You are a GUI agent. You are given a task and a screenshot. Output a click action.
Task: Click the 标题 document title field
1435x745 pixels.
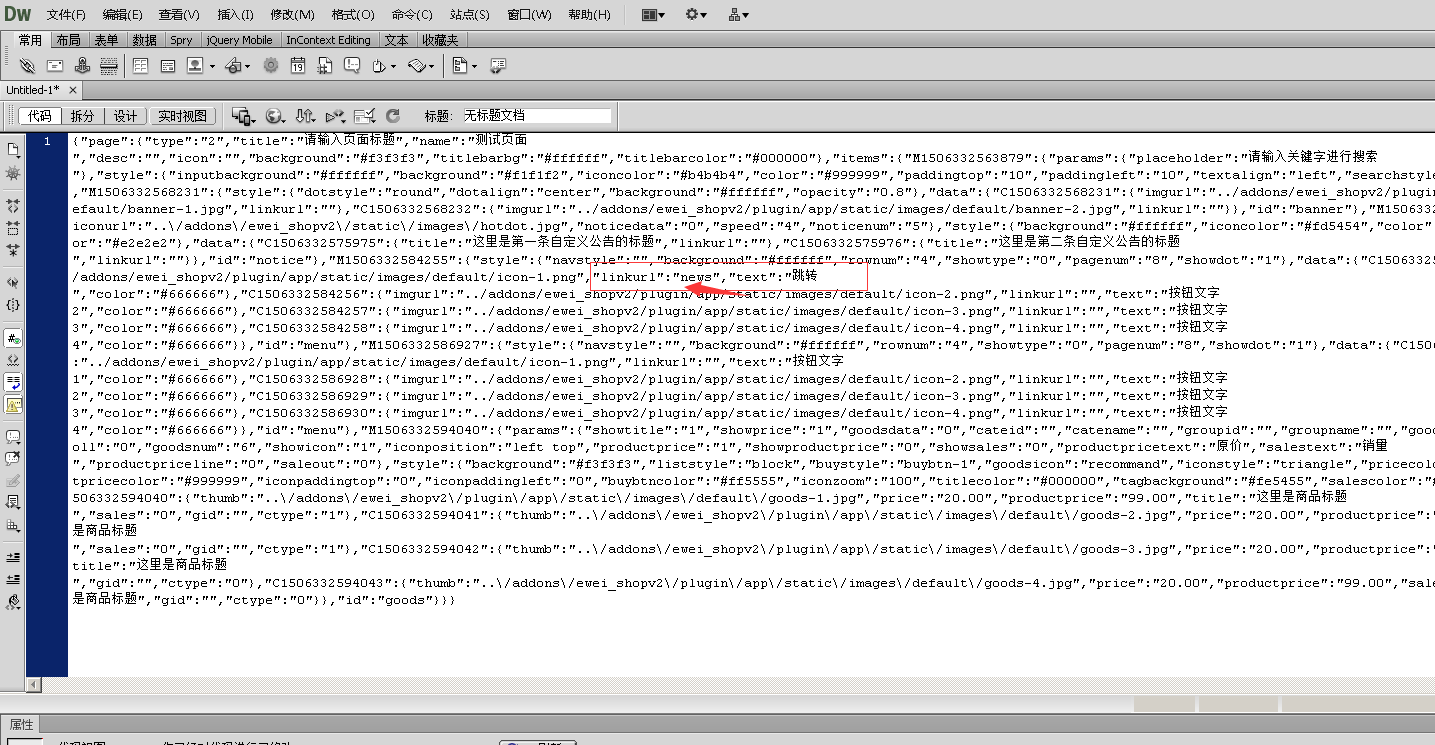point(537,116)
